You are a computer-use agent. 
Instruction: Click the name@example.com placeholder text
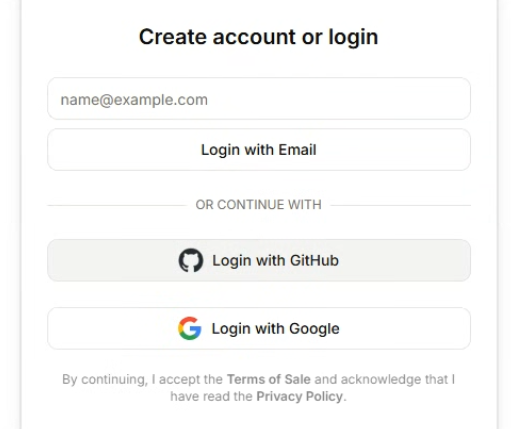(x=134, y=100)
